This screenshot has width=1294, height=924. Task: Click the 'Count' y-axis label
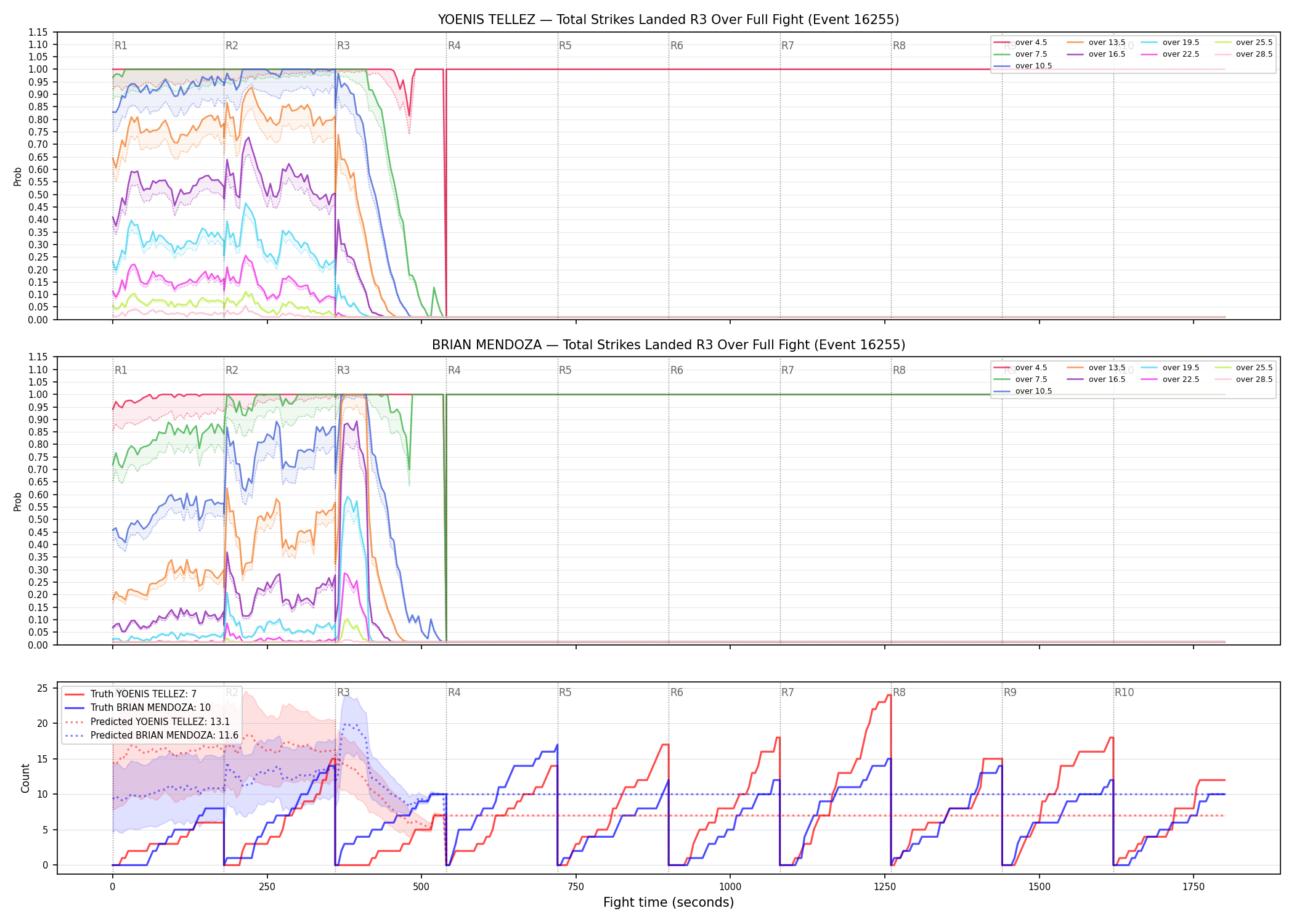[x=25, y=778]
